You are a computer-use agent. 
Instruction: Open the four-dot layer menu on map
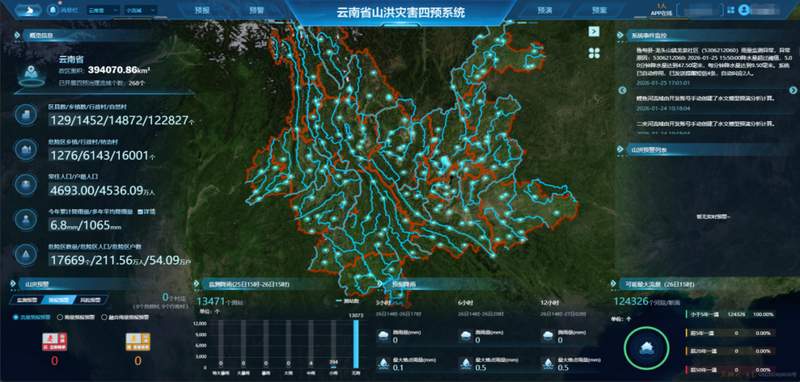click(593, 53)
